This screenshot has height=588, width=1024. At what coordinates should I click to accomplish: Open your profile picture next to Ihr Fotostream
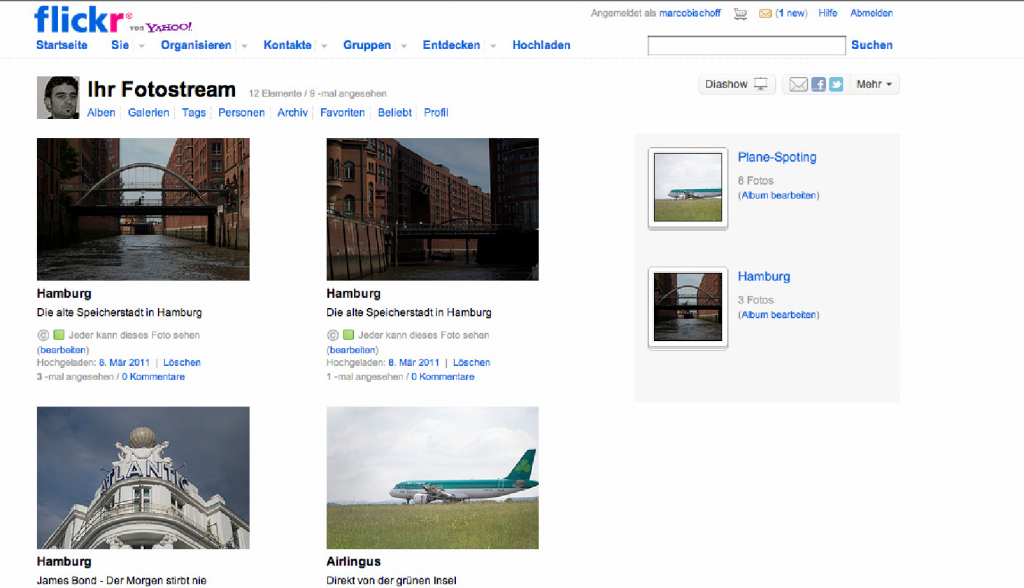point(57,97)
